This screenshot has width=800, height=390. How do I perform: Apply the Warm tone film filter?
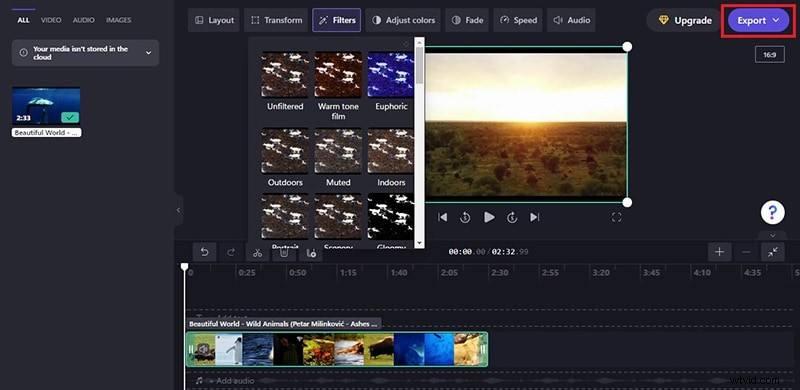(338, 75)
